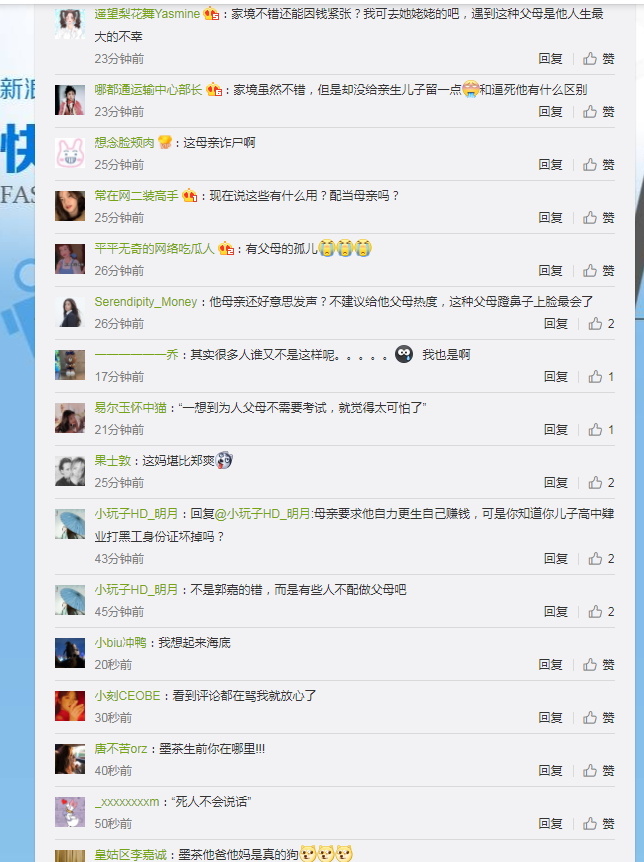Click thumbs-up on 小biu冲鸭's comment
The width and height of the screenshot is (644, 862).
[x=598, y=665]
